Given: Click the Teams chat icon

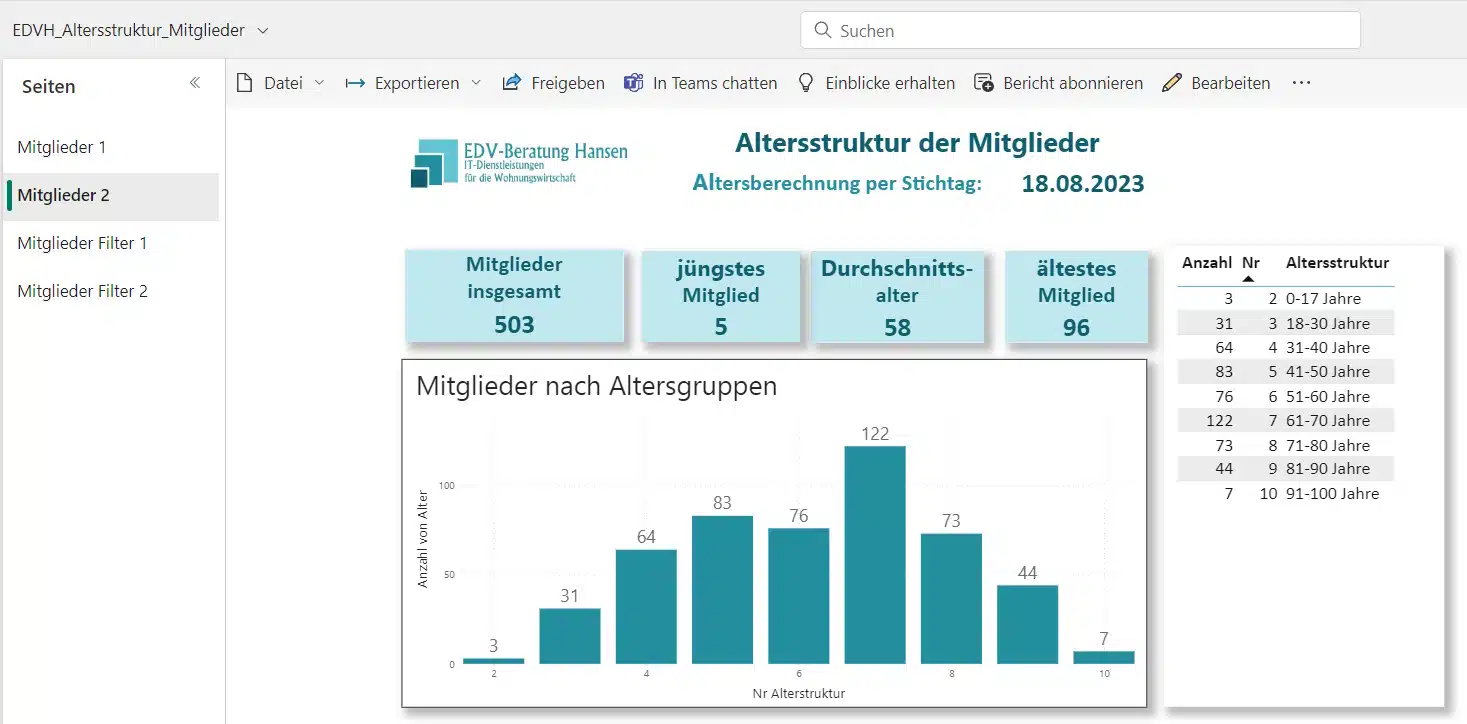Looking at the screenshot, I should point(633,83).
